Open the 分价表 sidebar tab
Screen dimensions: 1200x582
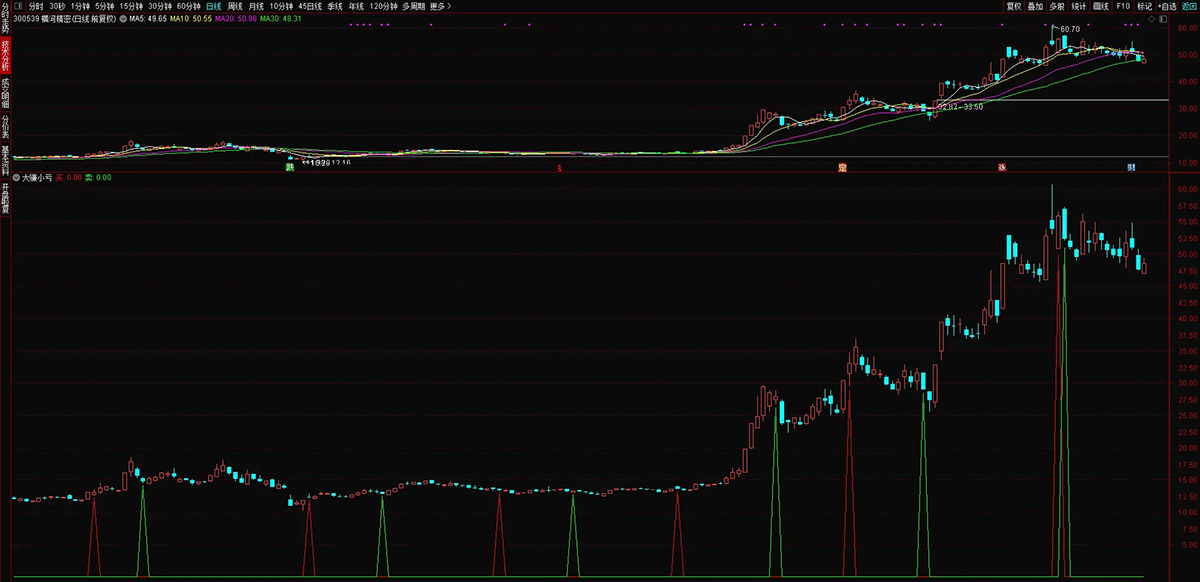tap(5, 127)
